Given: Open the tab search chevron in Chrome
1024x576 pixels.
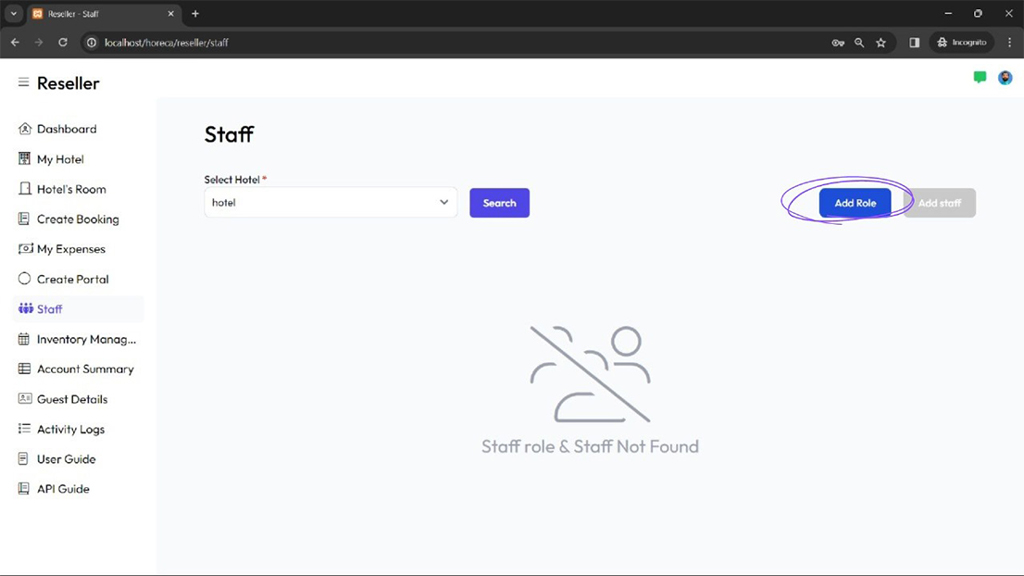Looking at the screenshot, I should point(14,14).
